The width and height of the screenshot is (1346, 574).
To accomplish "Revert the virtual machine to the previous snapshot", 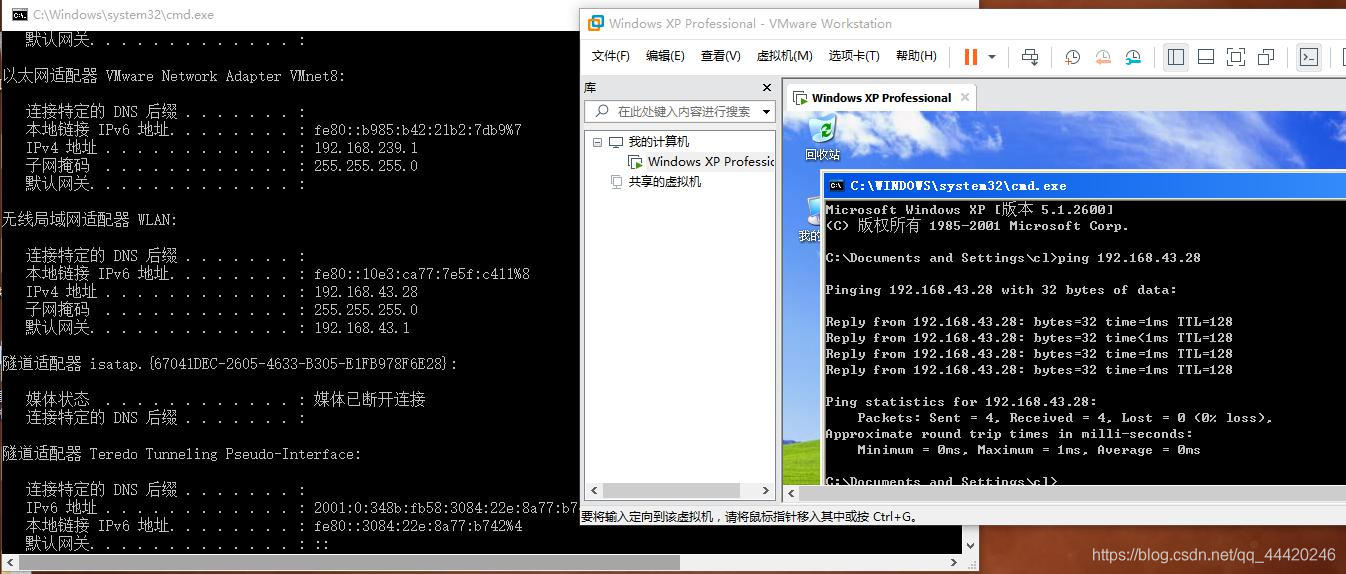I will (1103, 57).
